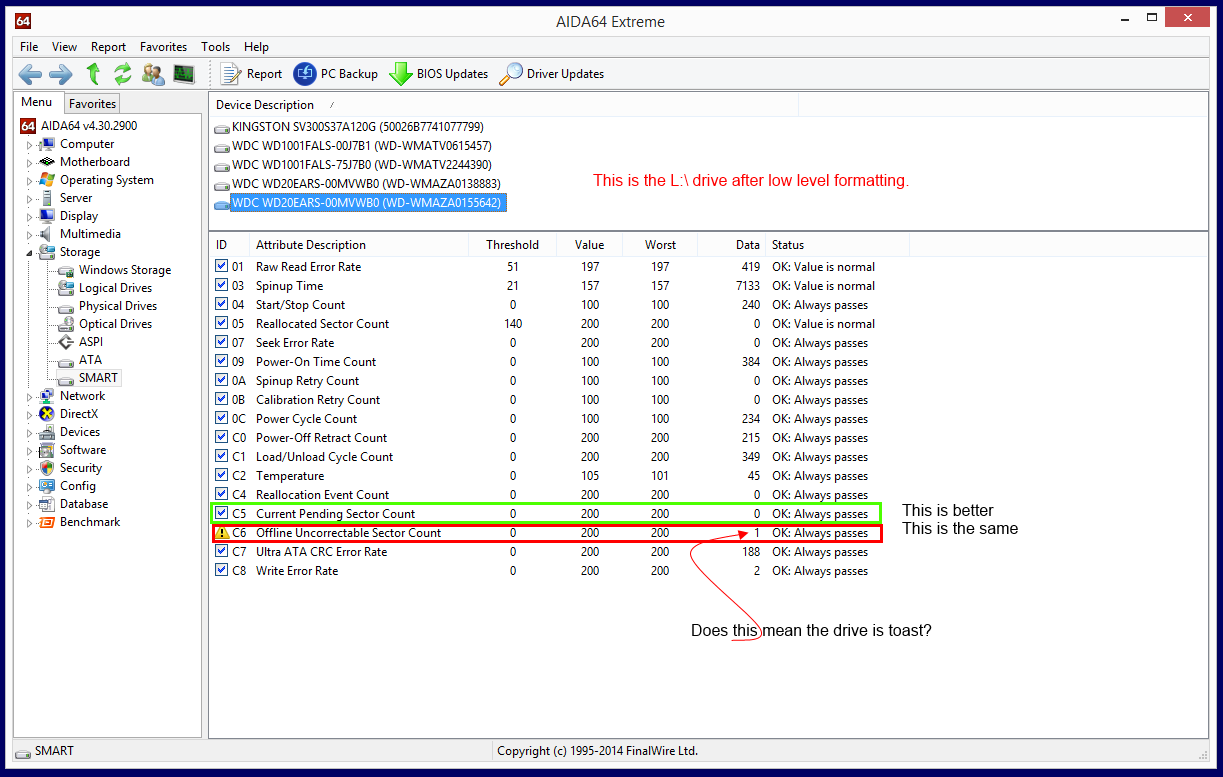Select the Multimedia node
This screenshot has width=1223, height=777.
(90, 234)
